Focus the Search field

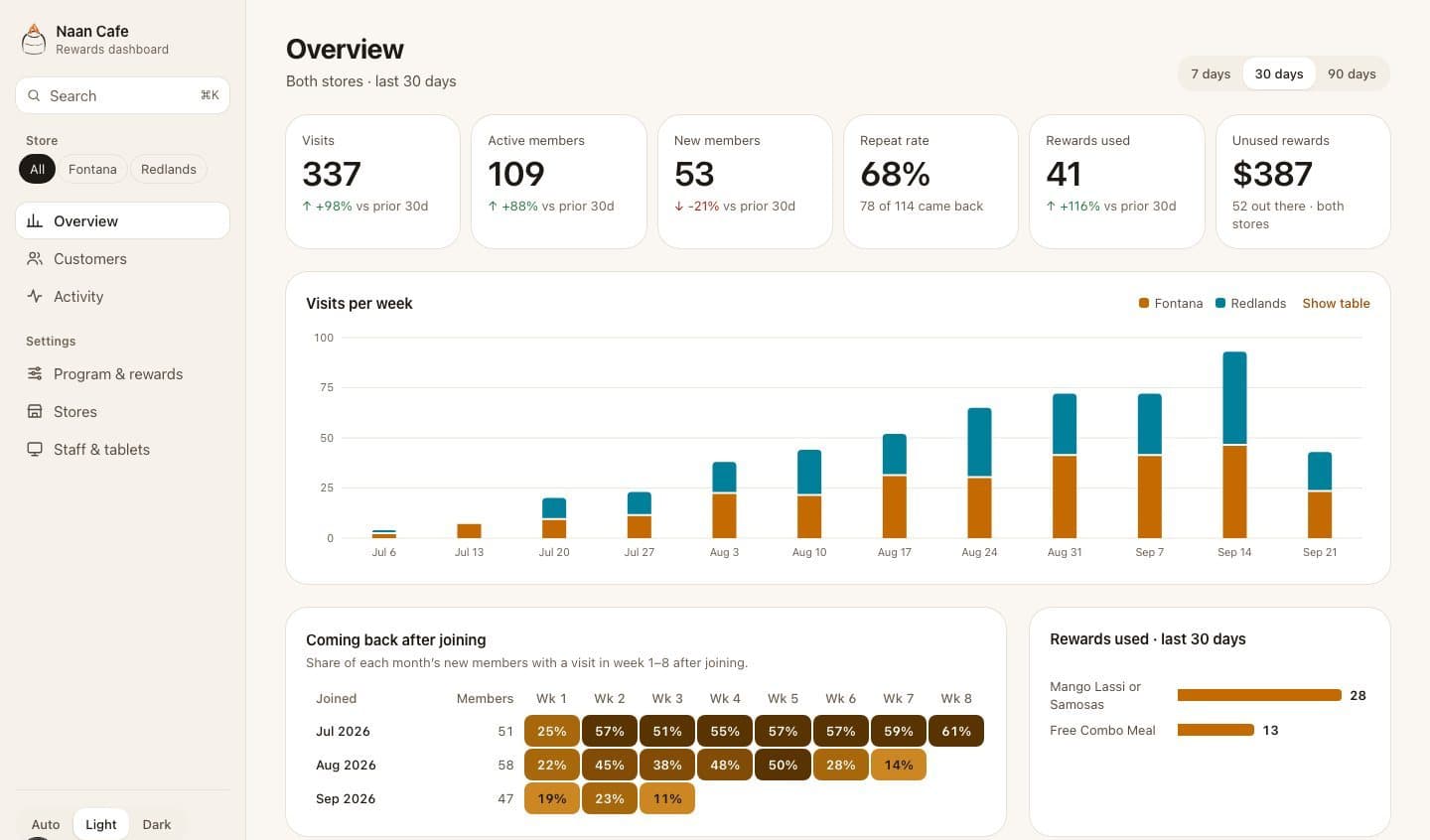123,95
